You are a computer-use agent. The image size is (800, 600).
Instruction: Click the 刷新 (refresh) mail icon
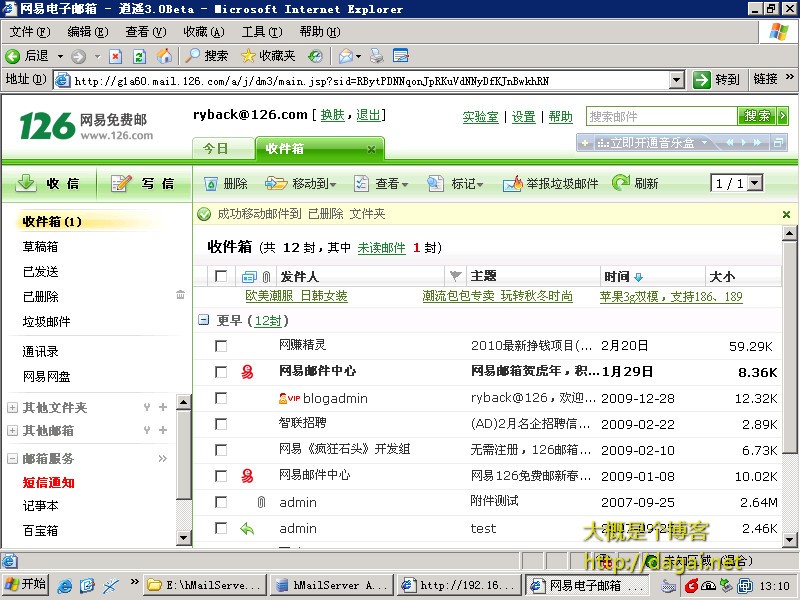[x=621, y=184]
